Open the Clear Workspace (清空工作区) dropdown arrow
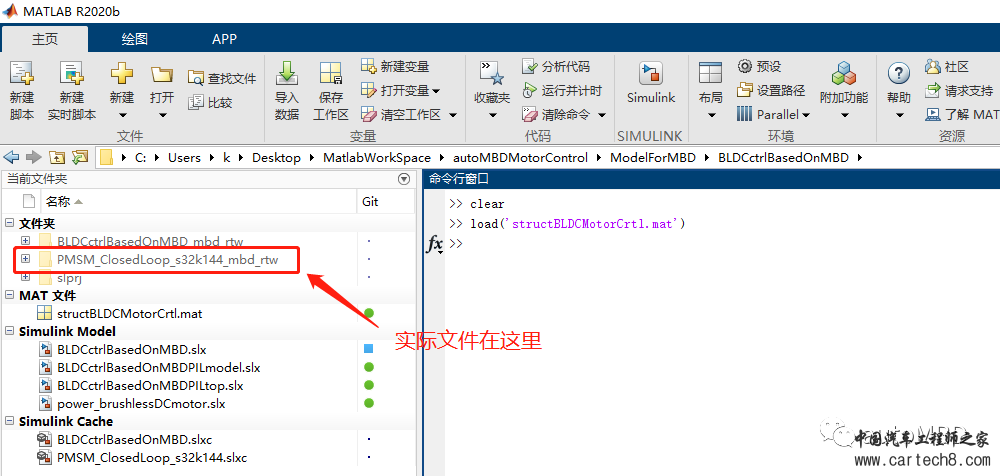 453,115
